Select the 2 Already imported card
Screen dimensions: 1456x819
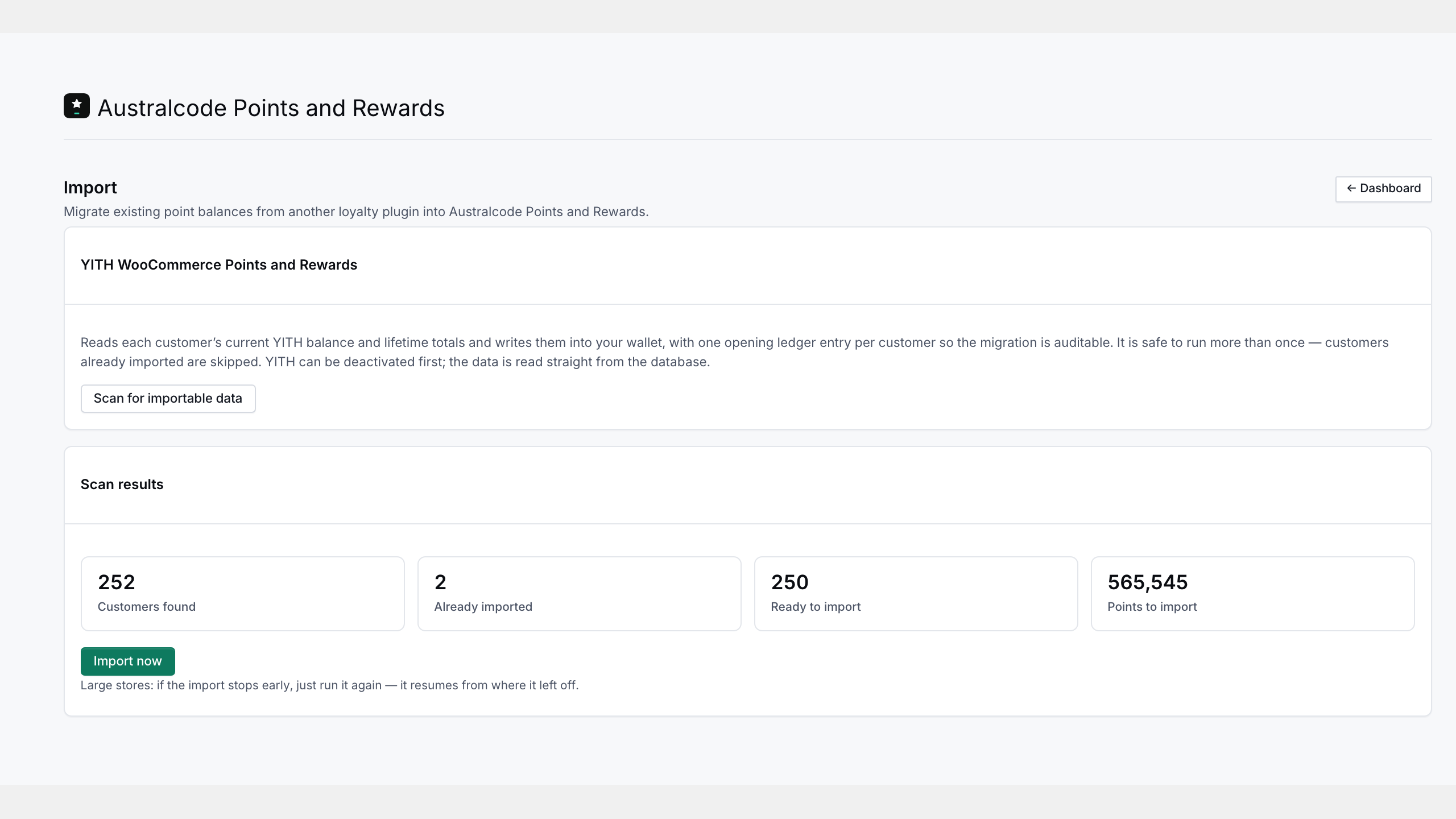[x=580, y=594]
